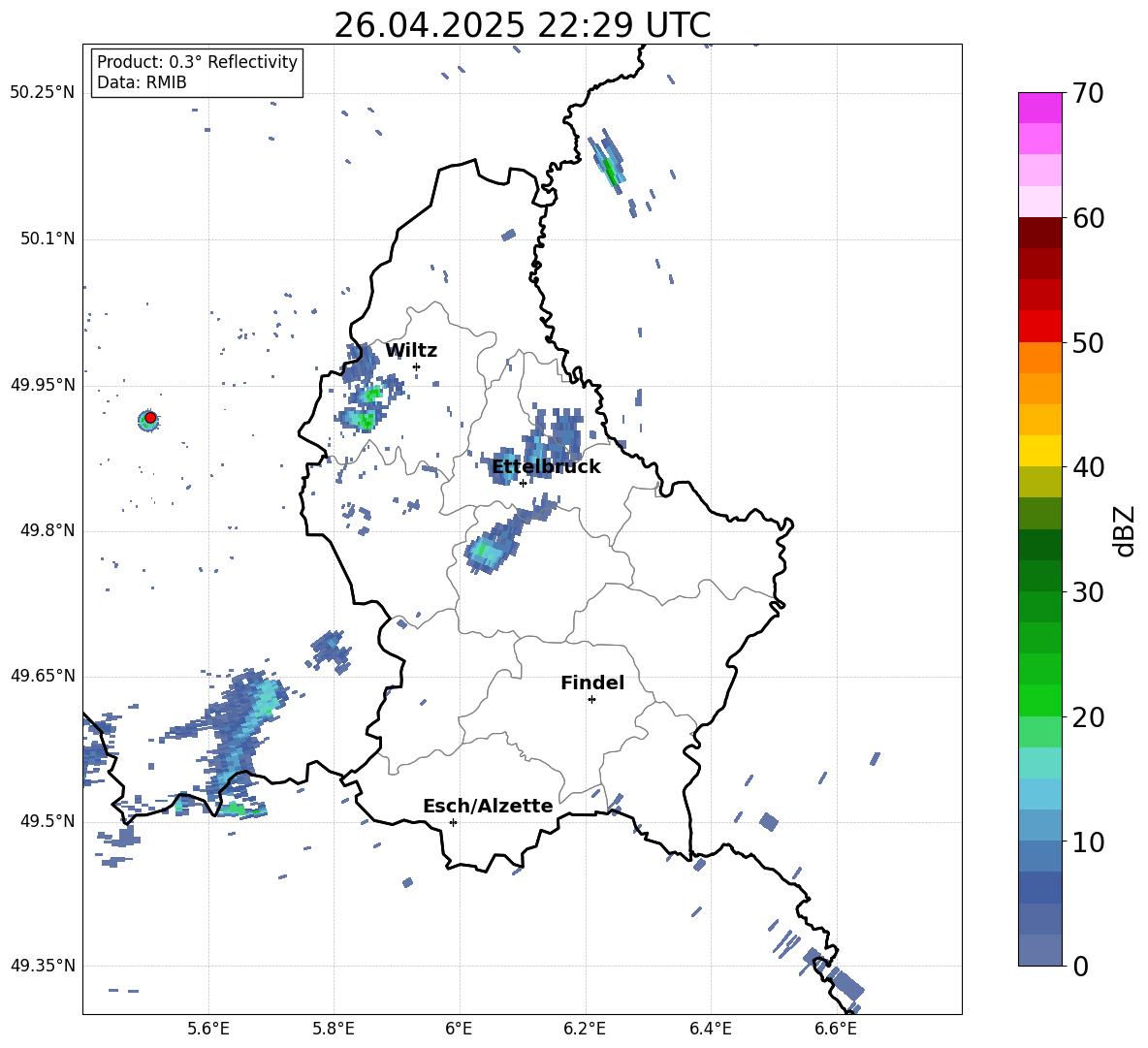Click the colorbar value 60
Image resolution: width=1148 pixels, height=1048 pixels.
point(1088,218)
